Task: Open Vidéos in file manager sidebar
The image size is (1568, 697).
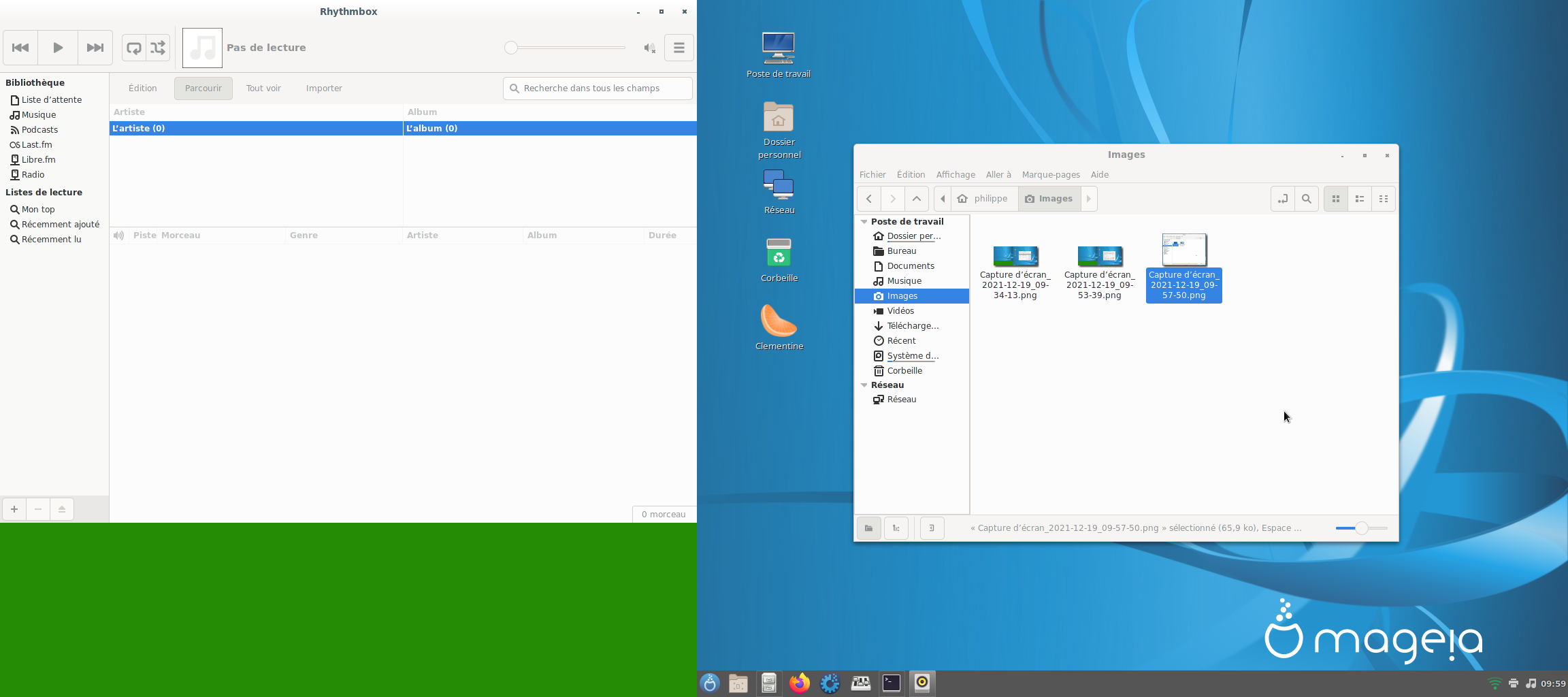Action: (900, 311)
